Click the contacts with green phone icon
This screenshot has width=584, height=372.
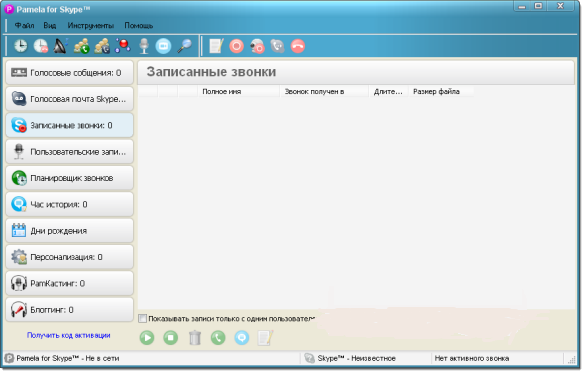(82, 46)
